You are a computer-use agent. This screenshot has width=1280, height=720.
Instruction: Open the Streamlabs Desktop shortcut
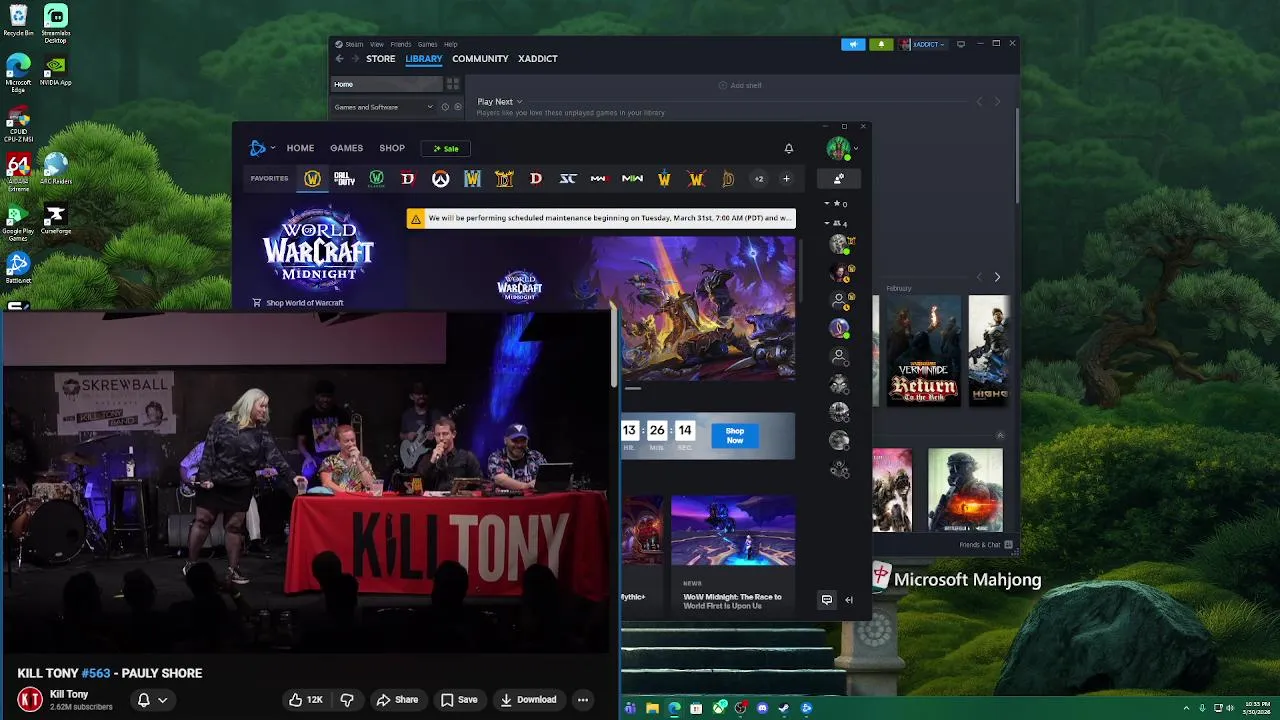56,25
